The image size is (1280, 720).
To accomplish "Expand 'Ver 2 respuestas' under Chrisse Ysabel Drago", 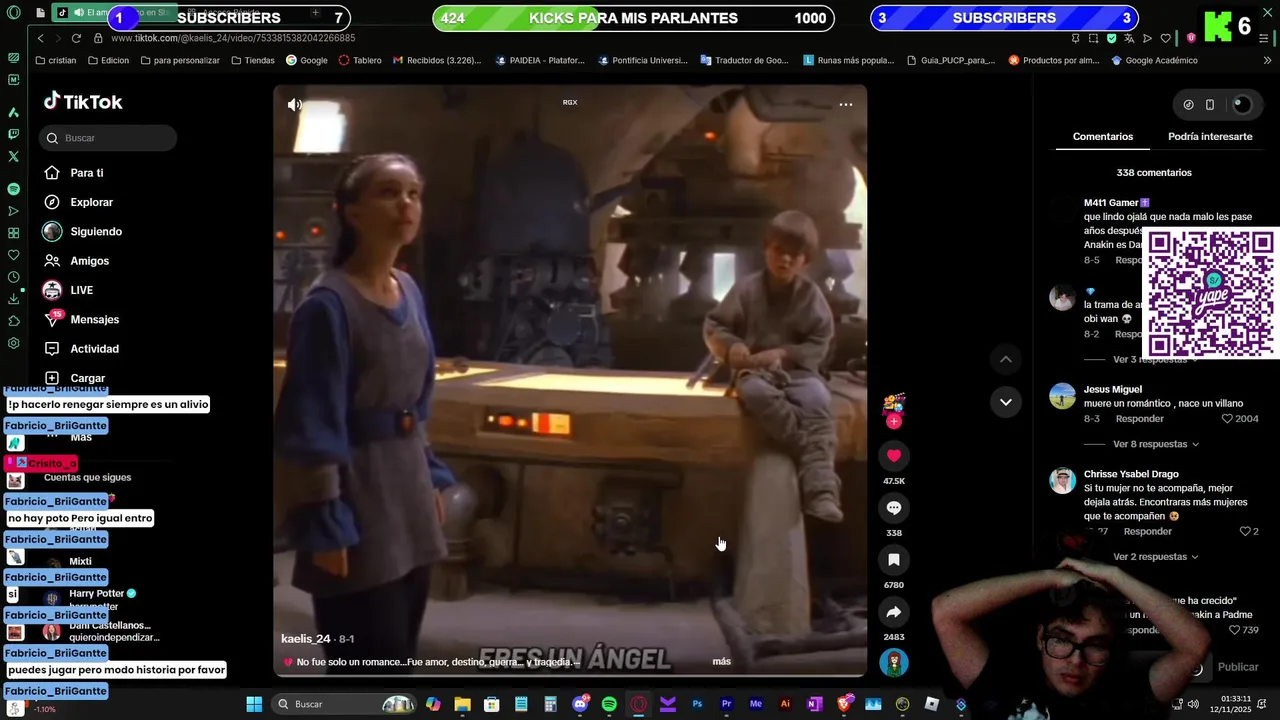I will [1156, 557].
